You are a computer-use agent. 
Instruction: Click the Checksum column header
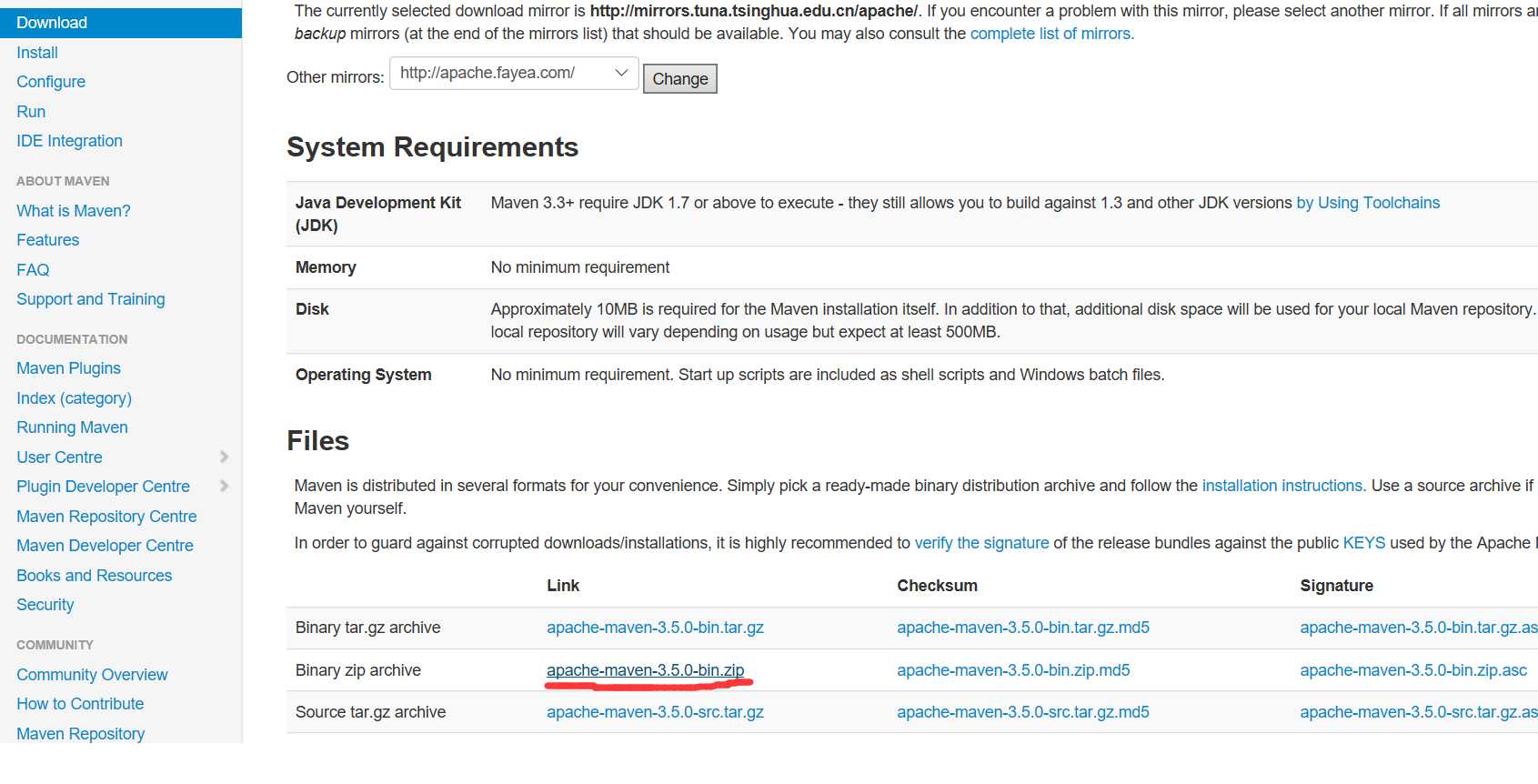937,586
